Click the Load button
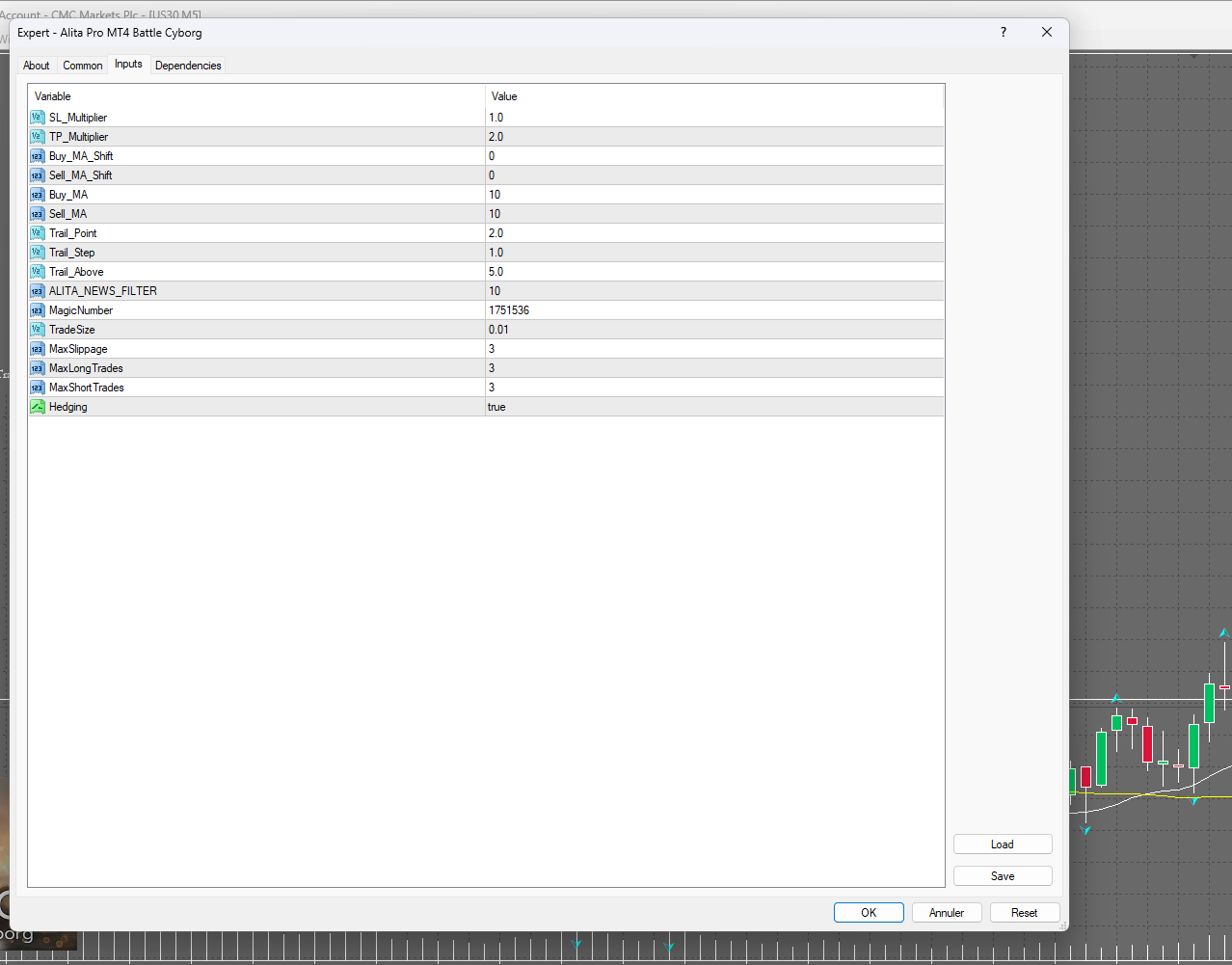Image resolution: width=1232 pixels, height=965 pixels. click(1003, 844)
